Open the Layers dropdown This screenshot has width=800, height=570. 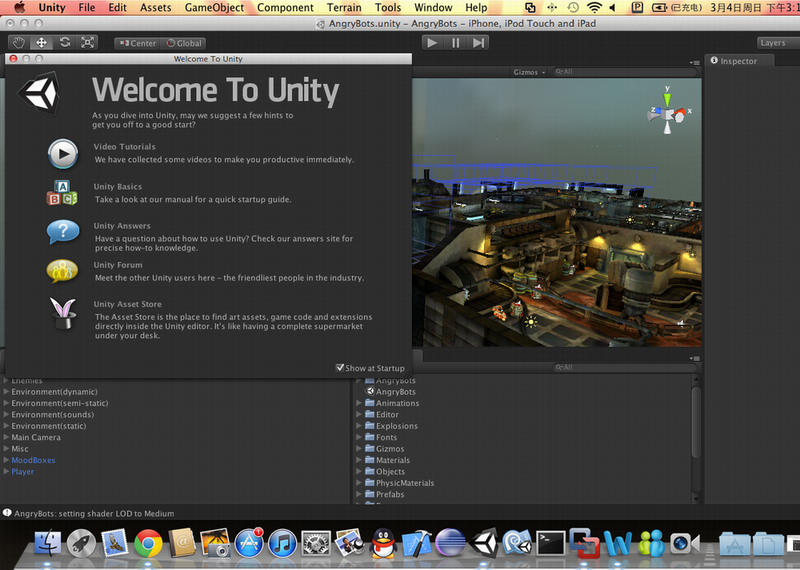778,43
